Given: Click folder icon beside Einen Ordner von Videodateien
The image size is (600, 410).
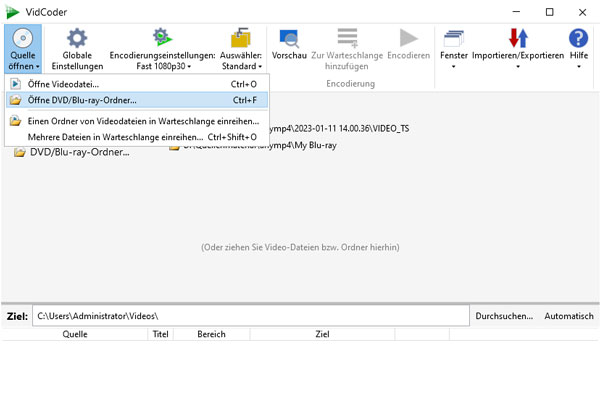Looking at the screenshot, I should [x=15, y=121].
